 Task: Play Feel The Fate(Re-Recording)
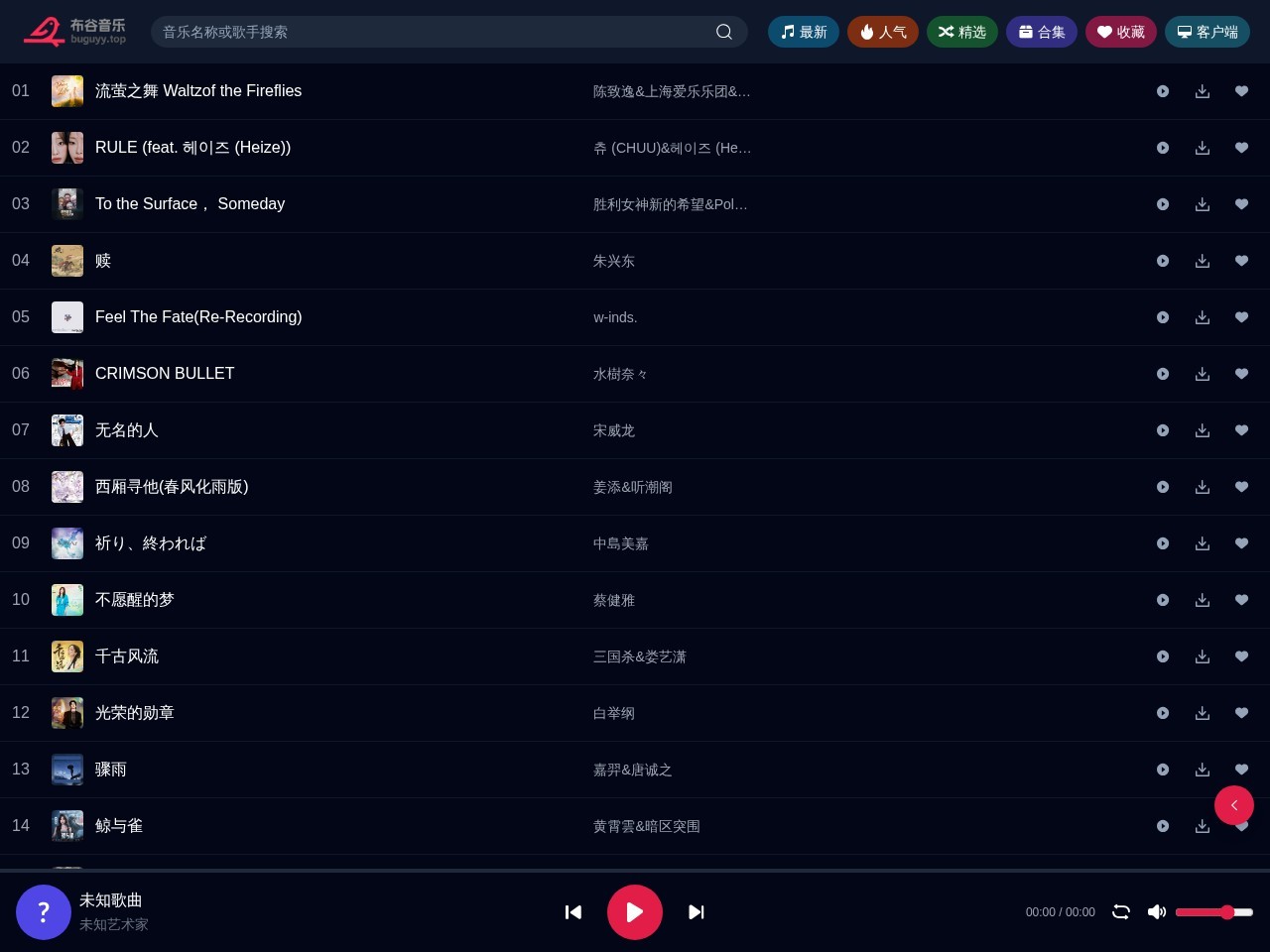1163,317
